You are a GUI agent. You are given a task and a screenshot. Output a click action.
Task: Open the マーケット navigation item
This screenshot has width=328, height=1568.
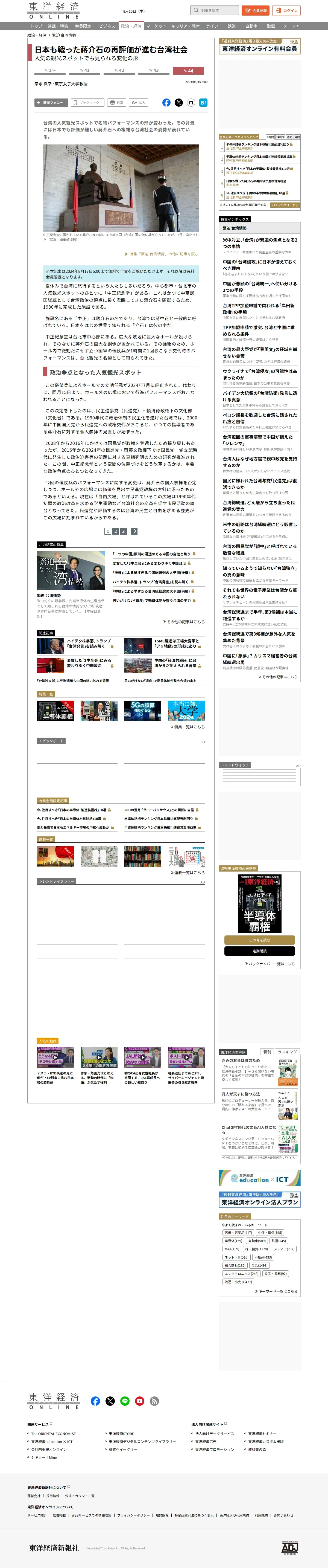[x=156, y=26]
